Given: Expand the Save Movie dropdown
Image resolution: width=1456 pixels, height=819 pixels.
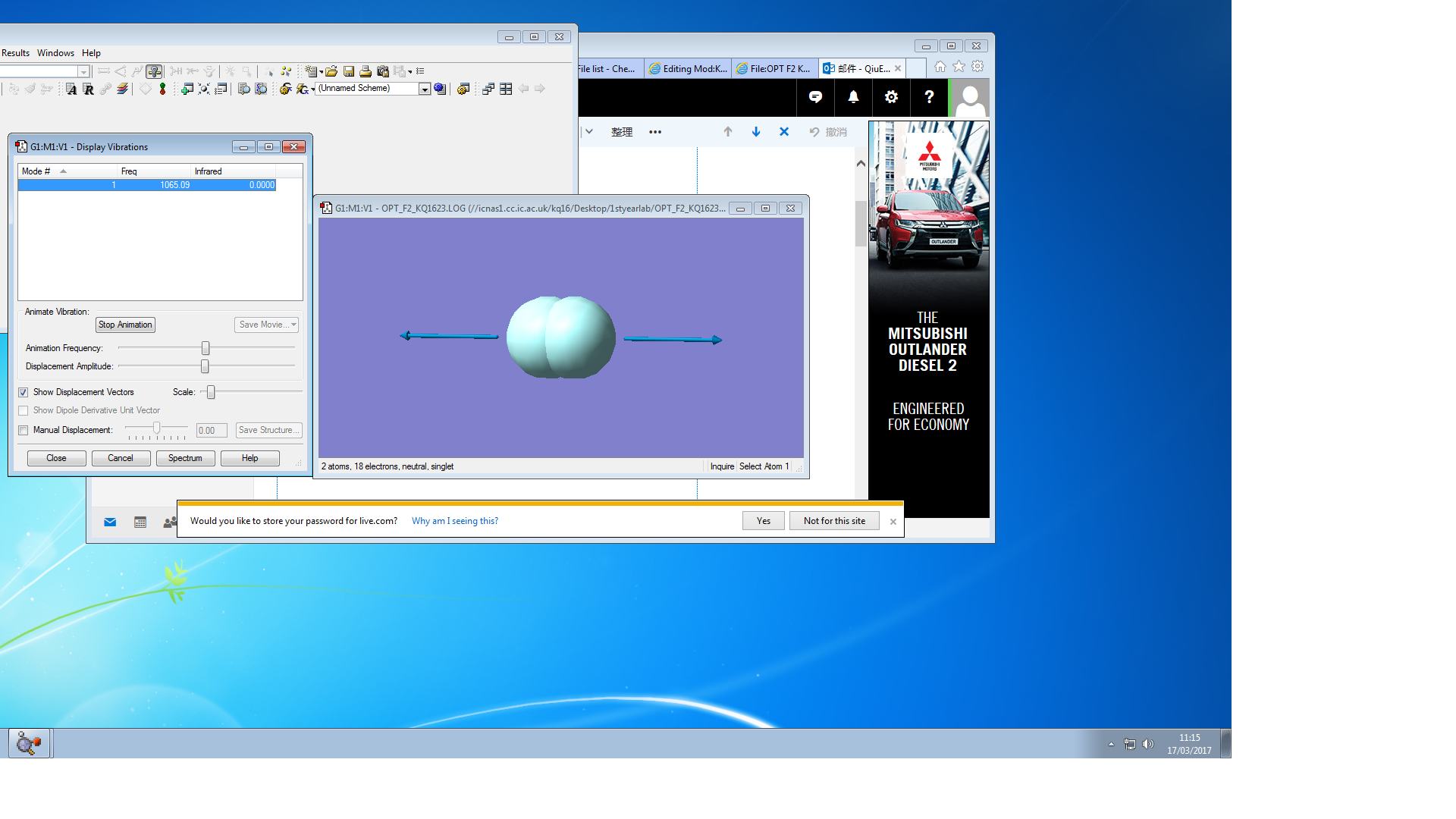Looking at the screenshot, I should pos(293,325).
